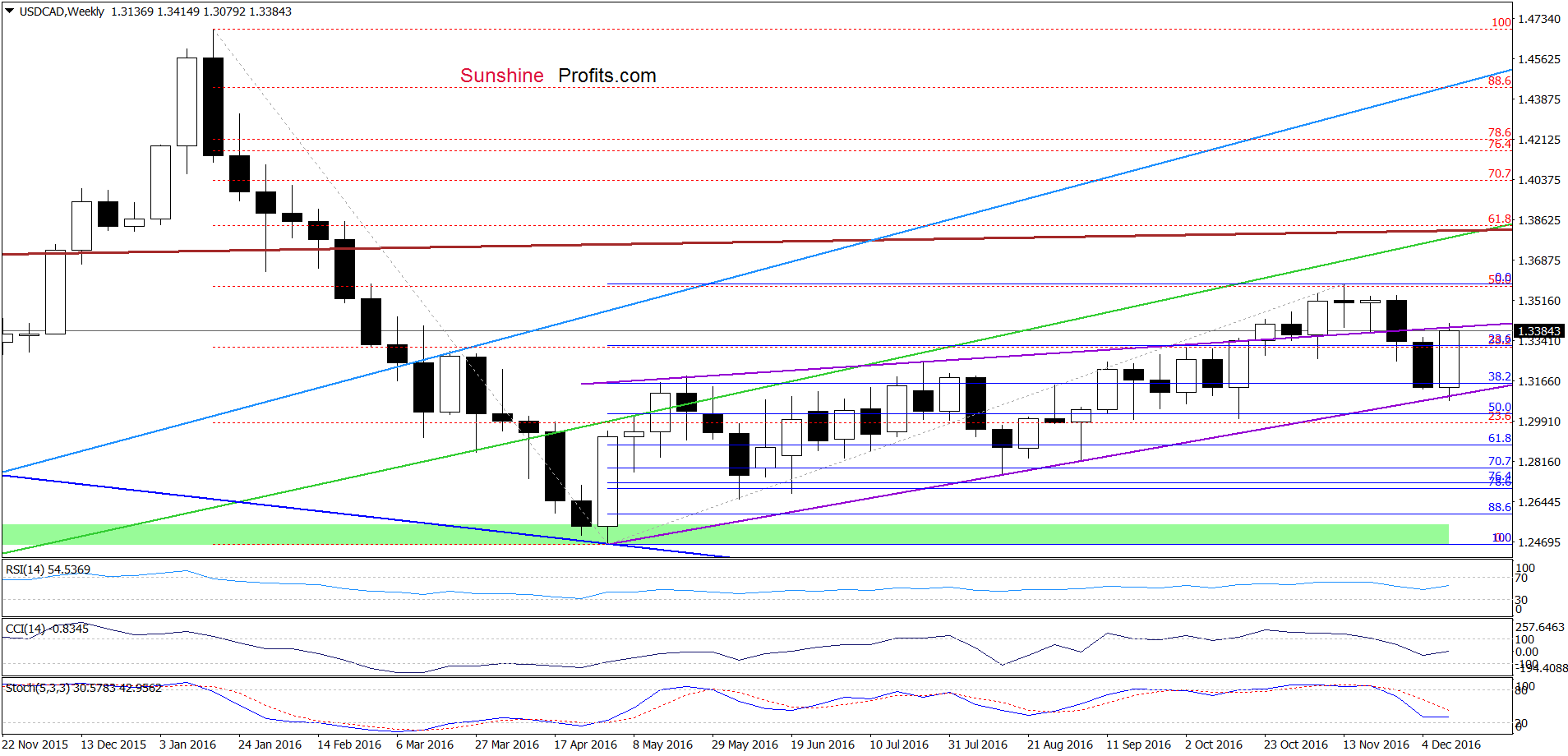Select the red 88.6 Fibonacci level label
This screenshot has height=756, width=1568.
pyautogui.click(x=1499, y=81)
